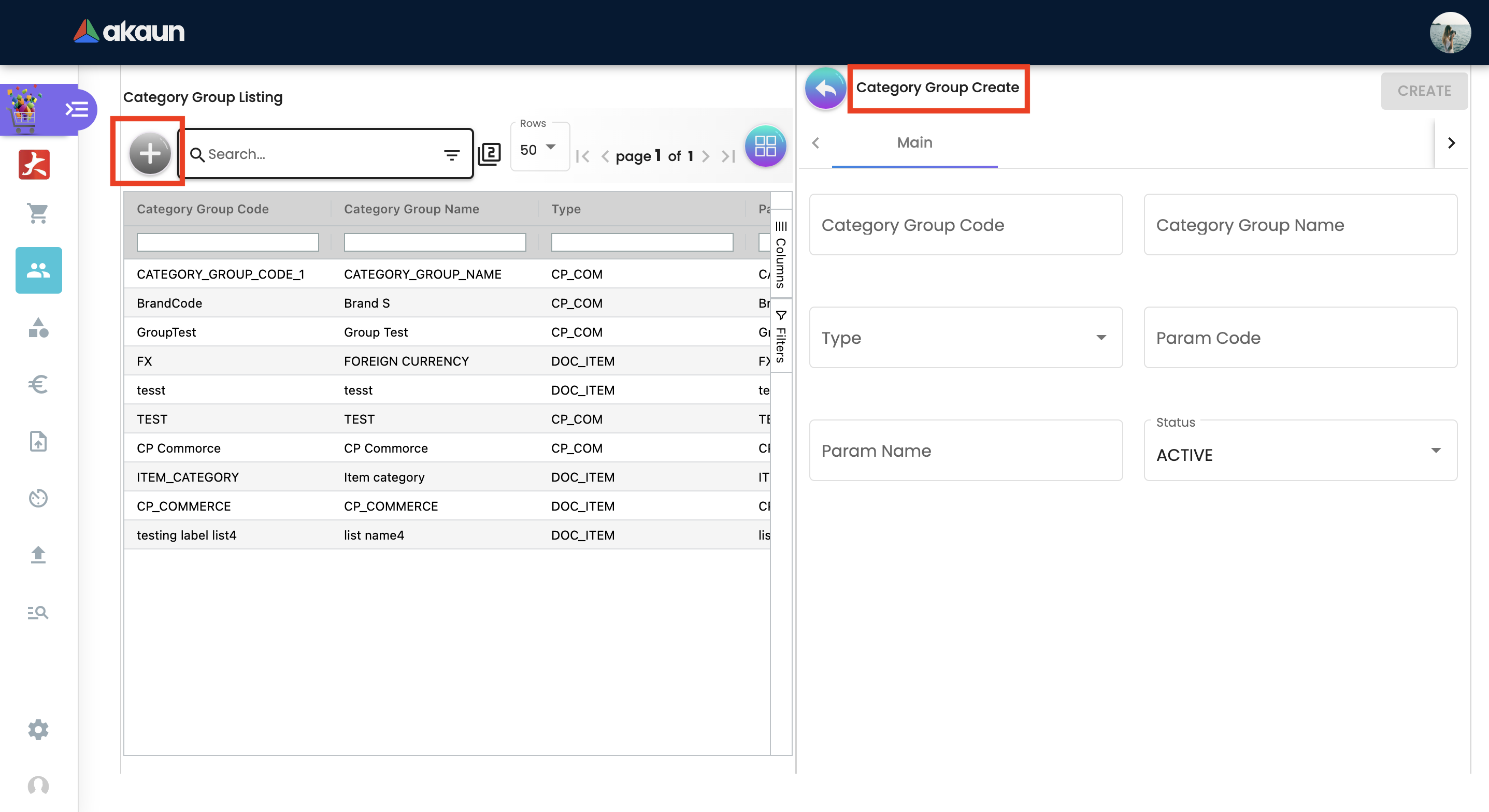Toggle the sidebar menu expand button

(77, 109)
